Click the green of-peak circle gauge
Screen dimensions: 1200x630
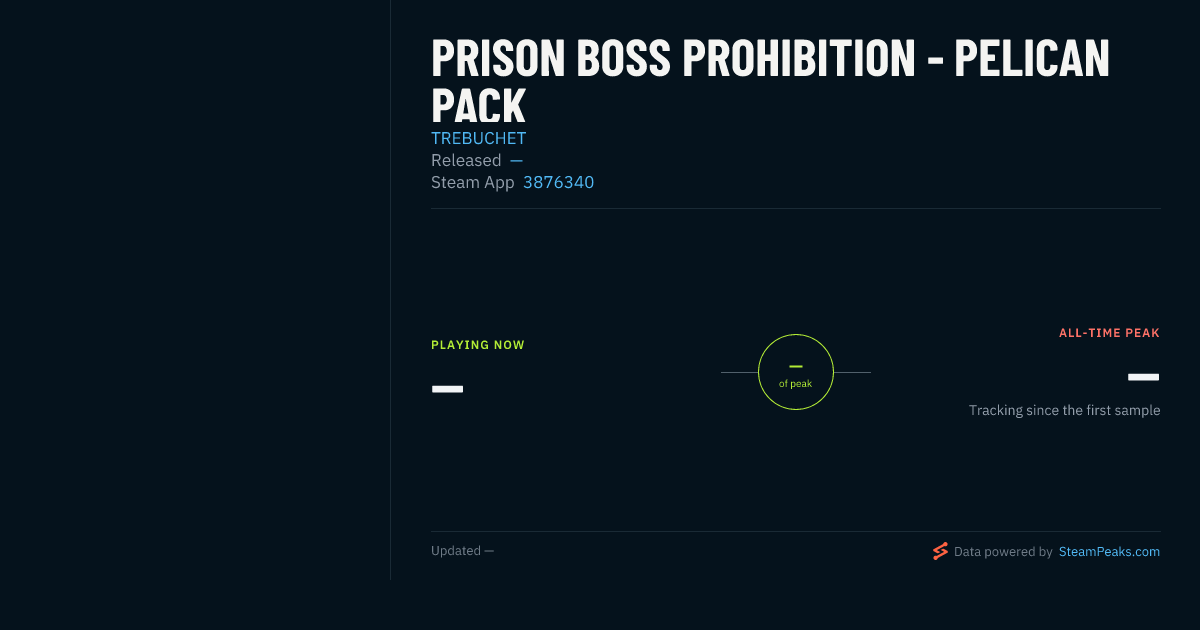click(796, 372)
